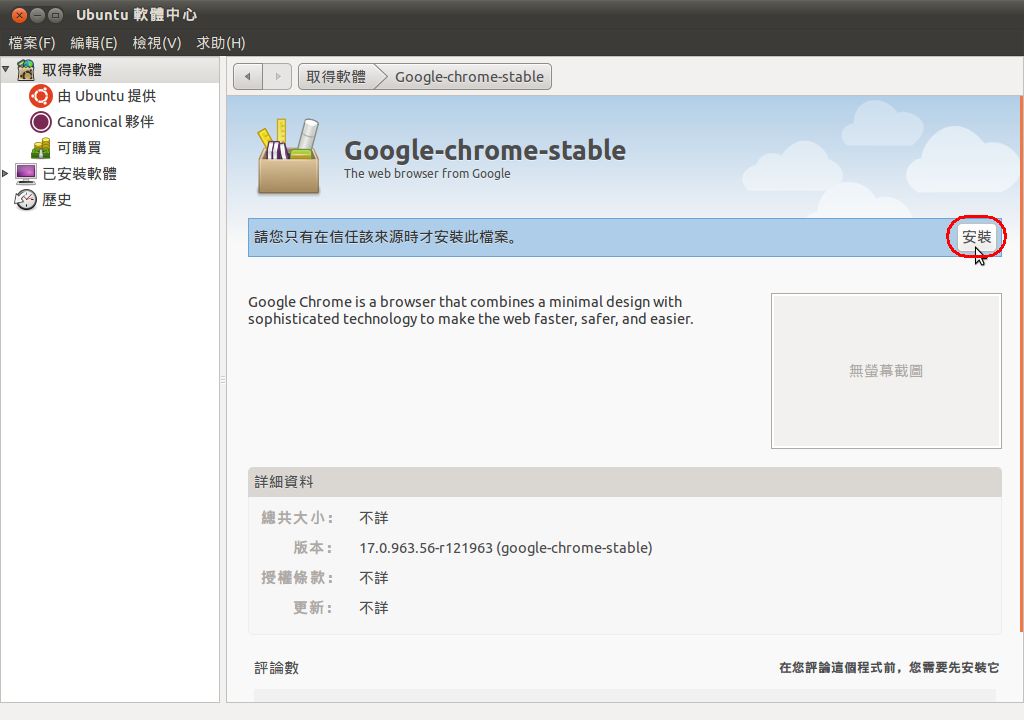Image resolution: width=1024 pixels, height=720 pixels.
Task: Click the 總共大小 label
Action: [x=297, y=518]
